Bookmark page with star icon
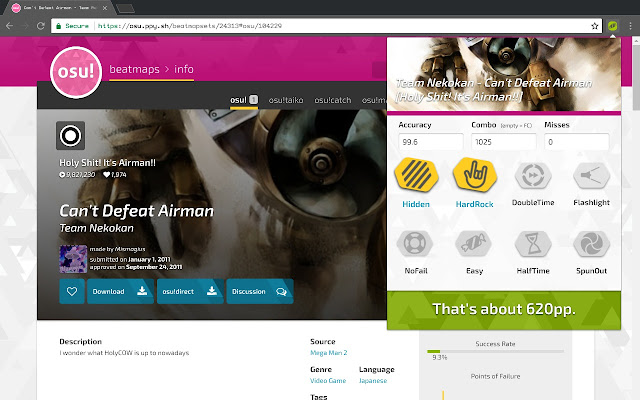The width and height of the screenshot is (640, 400). [x=595, y=26]
